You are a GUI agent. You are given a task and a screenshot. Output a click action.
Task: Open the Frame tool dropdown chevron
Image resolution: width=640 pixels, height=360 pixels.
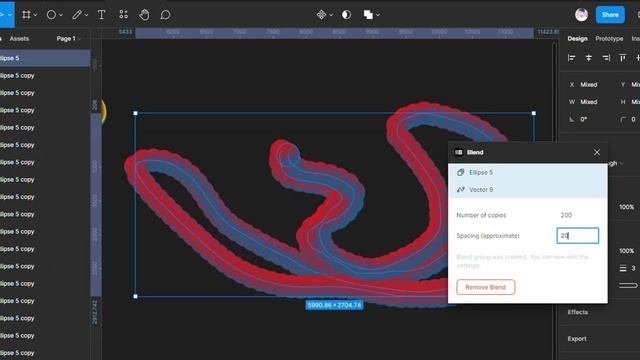pyautogui.click(x=36, y=15)
